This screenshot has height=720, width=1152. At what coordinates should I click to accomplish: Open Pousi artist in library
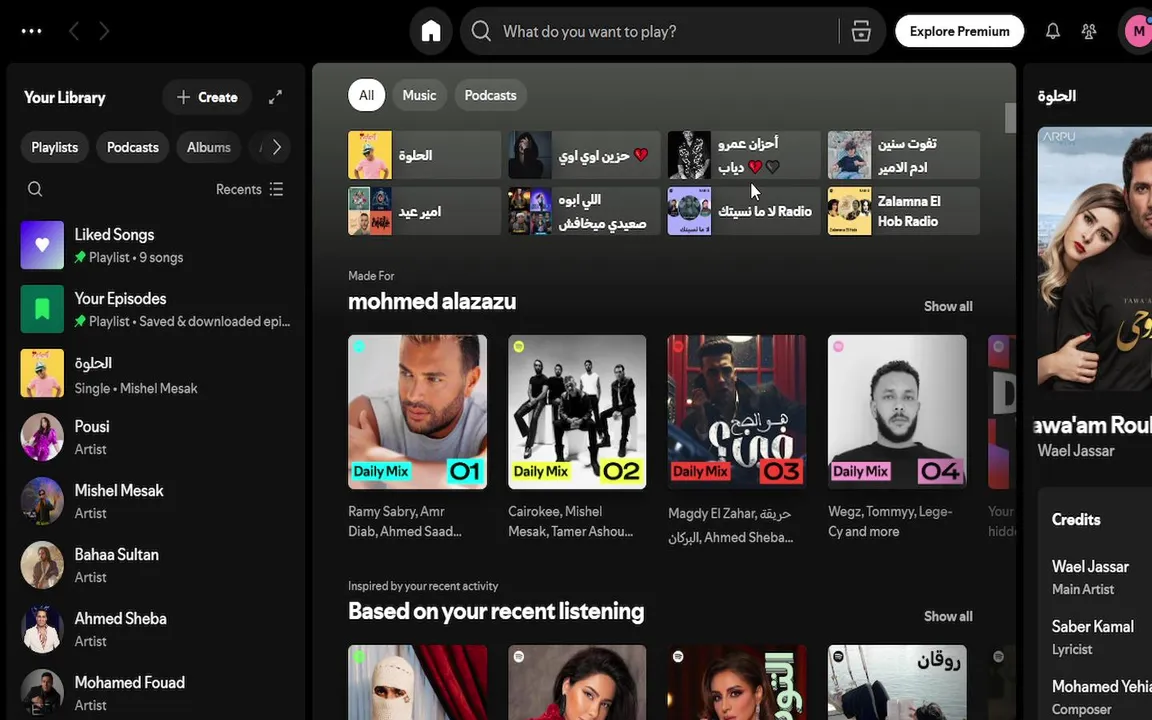[x=156, y=437]
